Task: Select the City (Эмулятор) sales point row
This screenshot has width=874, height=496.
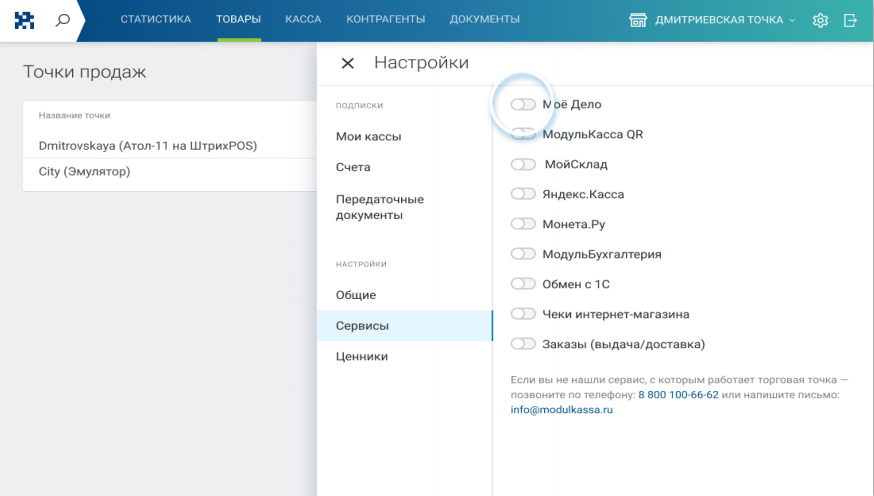Action: point(84,171)
